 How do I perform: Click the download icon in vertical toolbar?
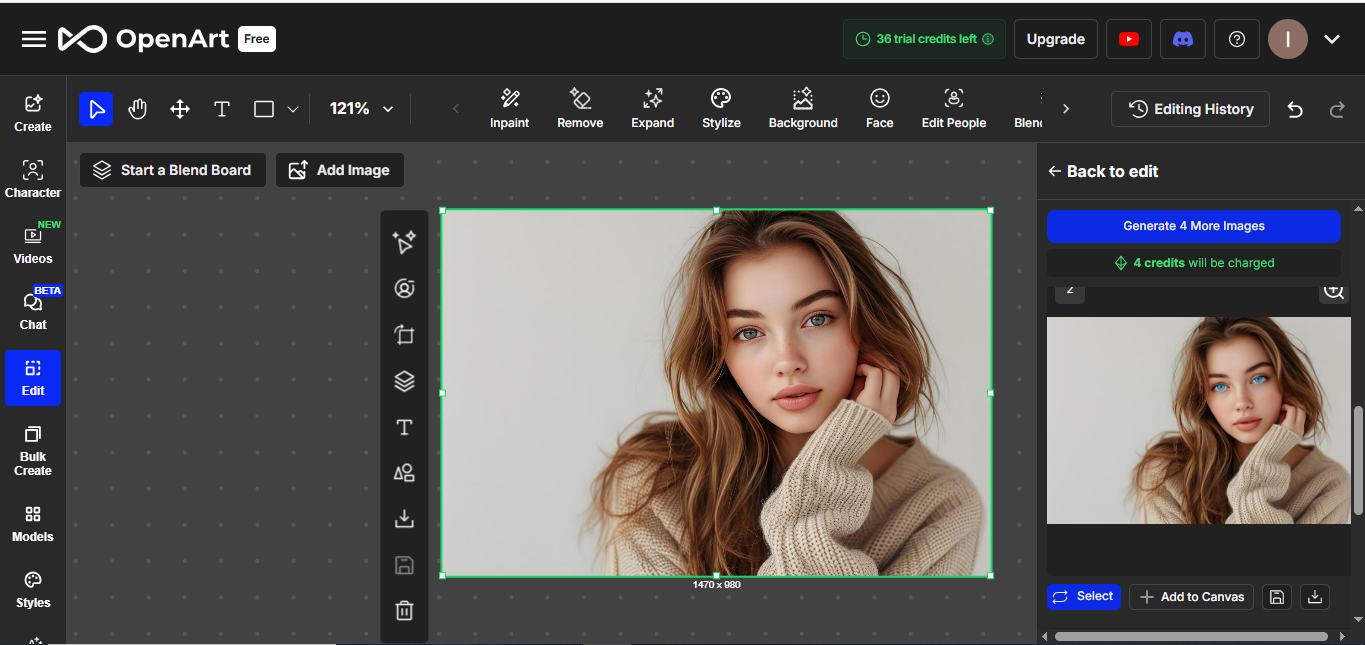click(x=404, y=518)
